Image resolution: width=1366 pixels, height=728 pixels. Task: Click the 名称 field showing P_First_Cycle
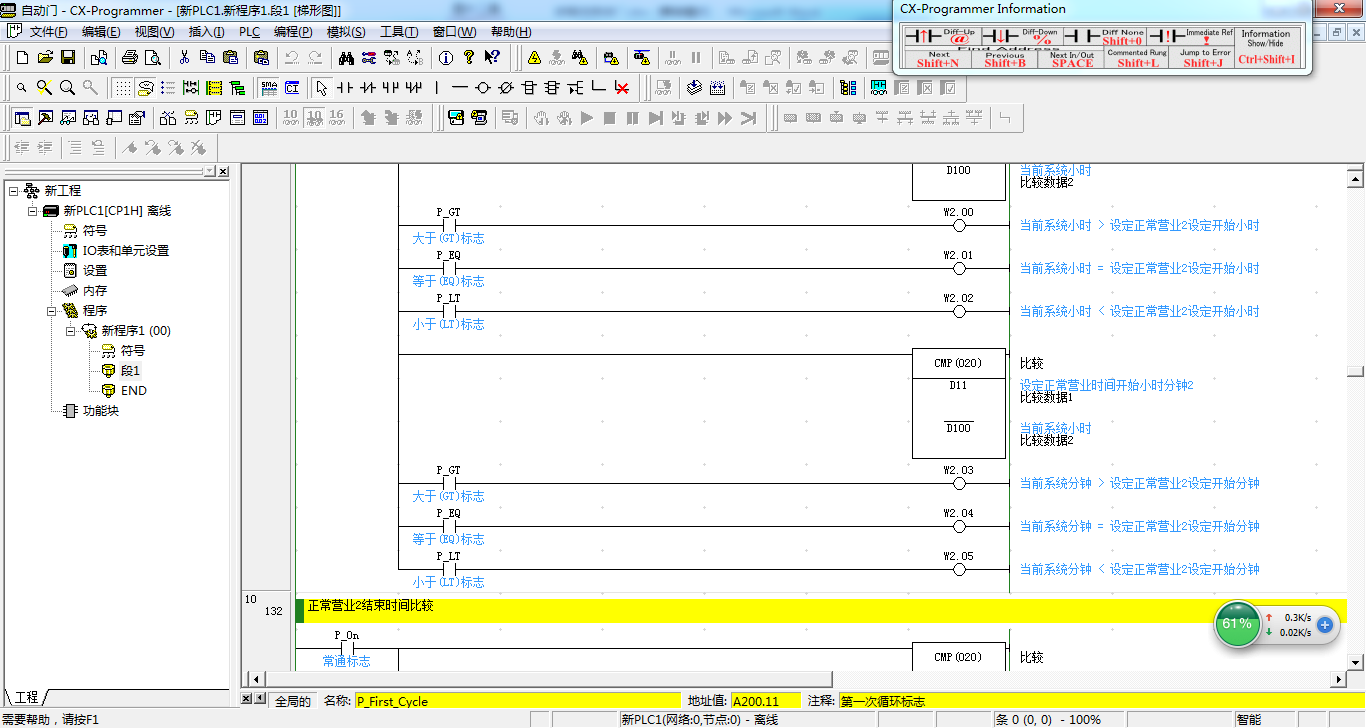click(x=517, y=701)
